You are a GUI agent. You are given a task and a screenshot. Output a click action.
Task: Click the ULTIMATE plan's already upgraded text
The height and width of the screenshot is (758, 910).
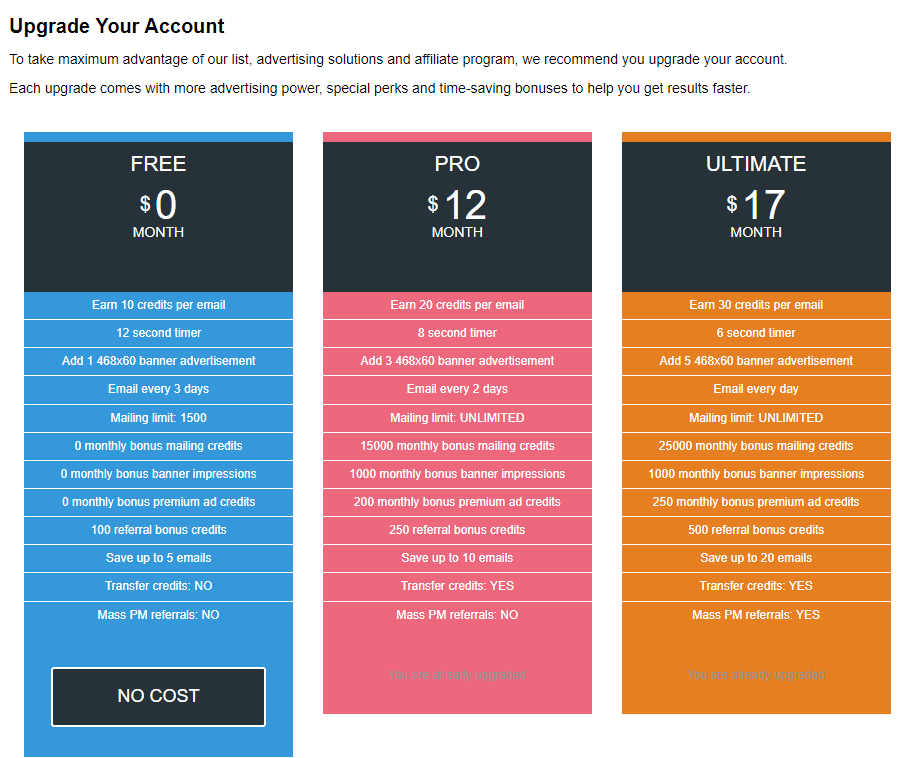(756, 675)
